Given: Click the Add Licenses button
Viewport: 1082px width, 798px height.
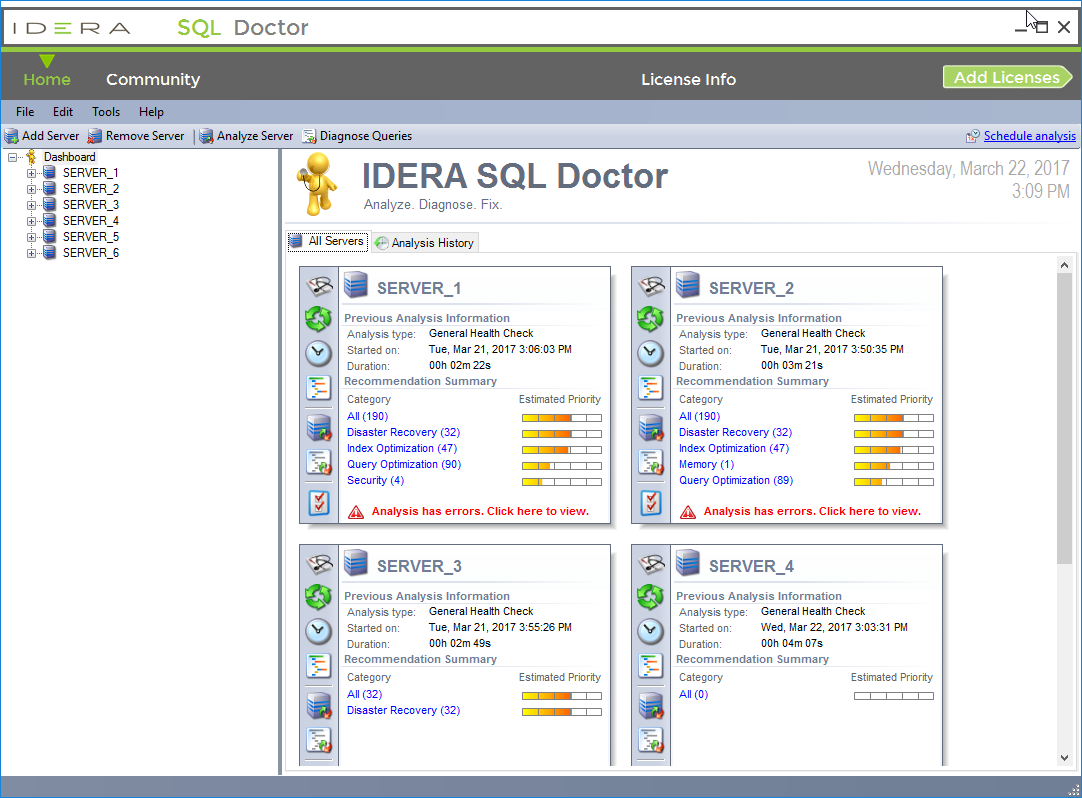Looking at the screenshot, I should 1006,78.
